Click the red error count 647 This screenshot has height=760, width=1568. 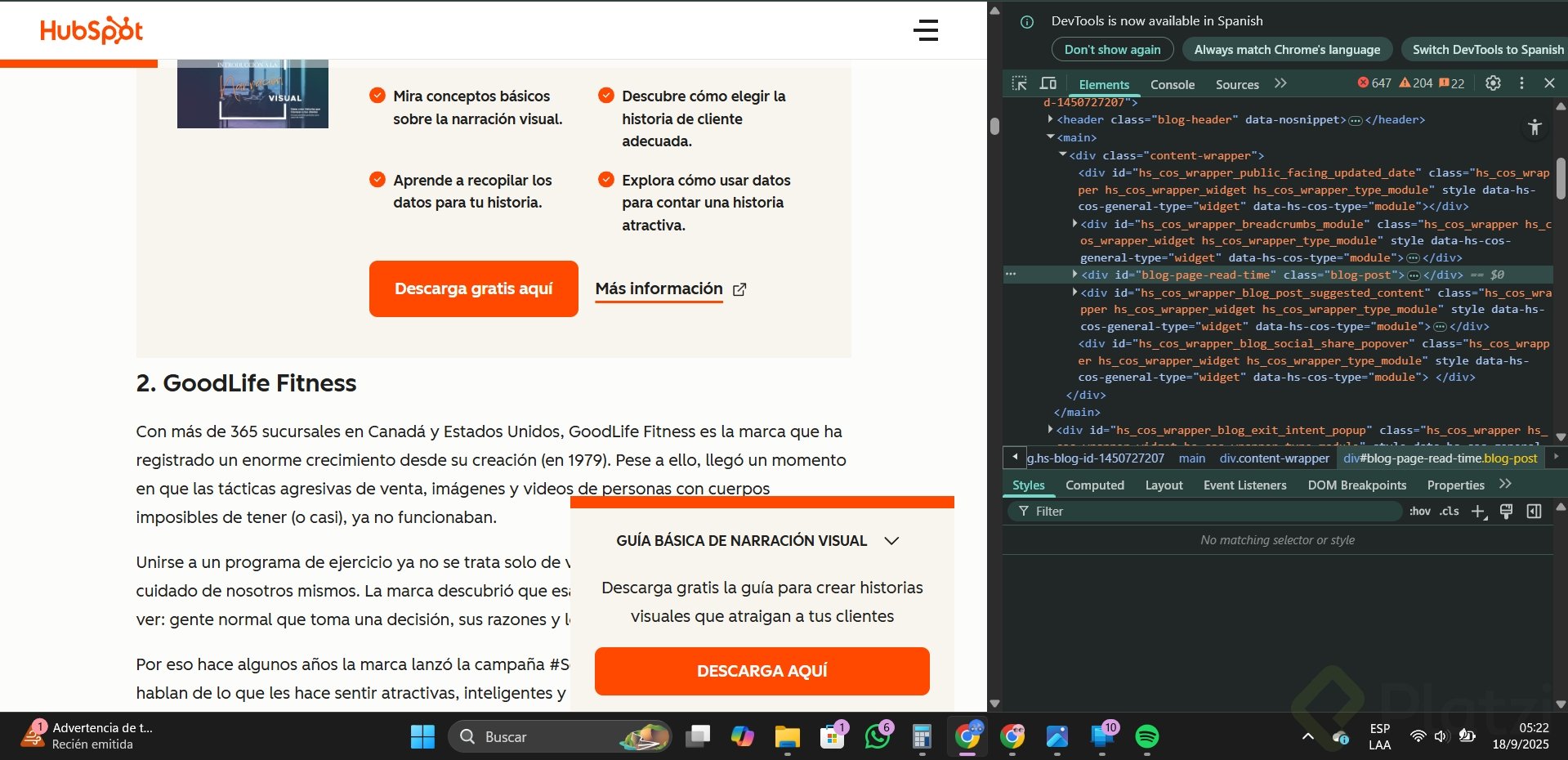click(x=1374, y=83)
